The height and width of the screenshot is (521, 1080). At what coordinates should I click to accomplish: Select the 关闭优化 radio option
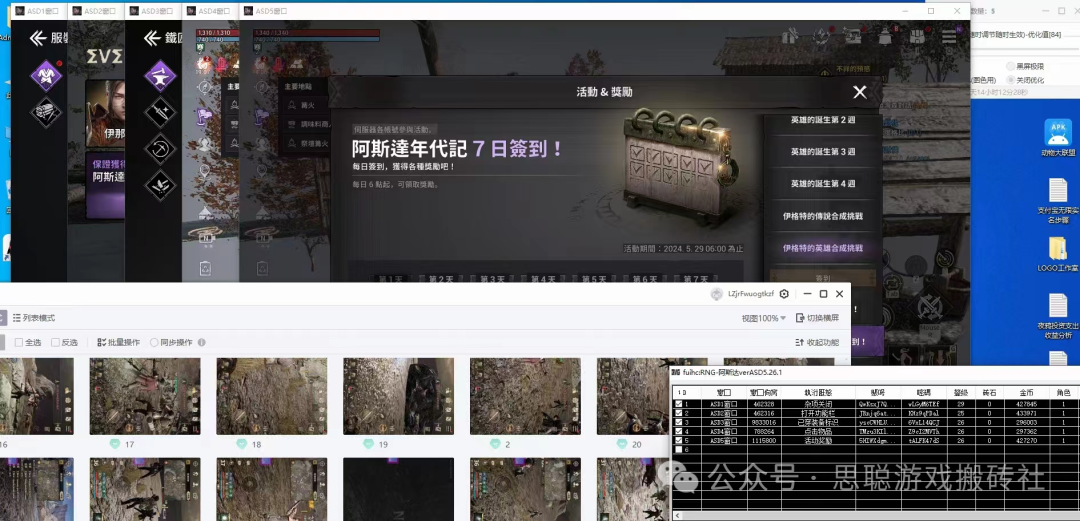1026,80
